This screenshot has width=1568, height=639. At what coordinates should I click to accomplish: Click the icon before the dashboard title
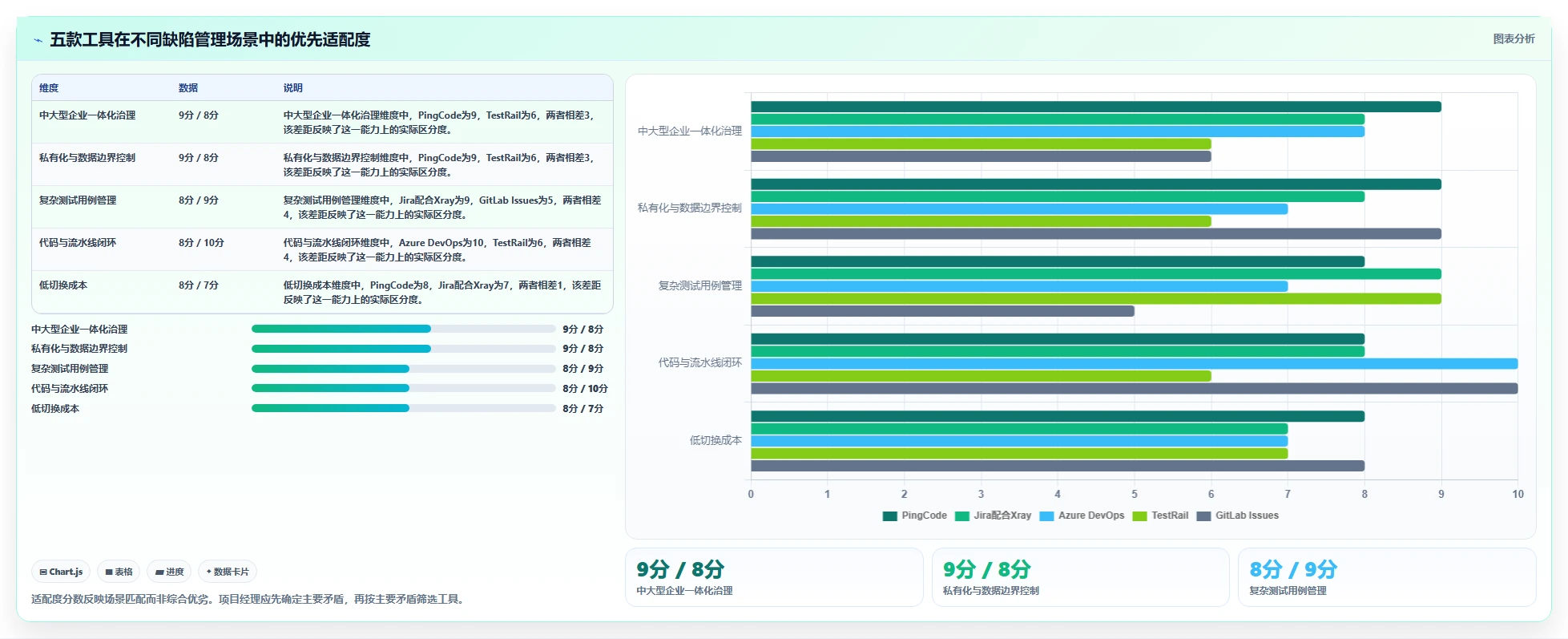tap(38, 40)
